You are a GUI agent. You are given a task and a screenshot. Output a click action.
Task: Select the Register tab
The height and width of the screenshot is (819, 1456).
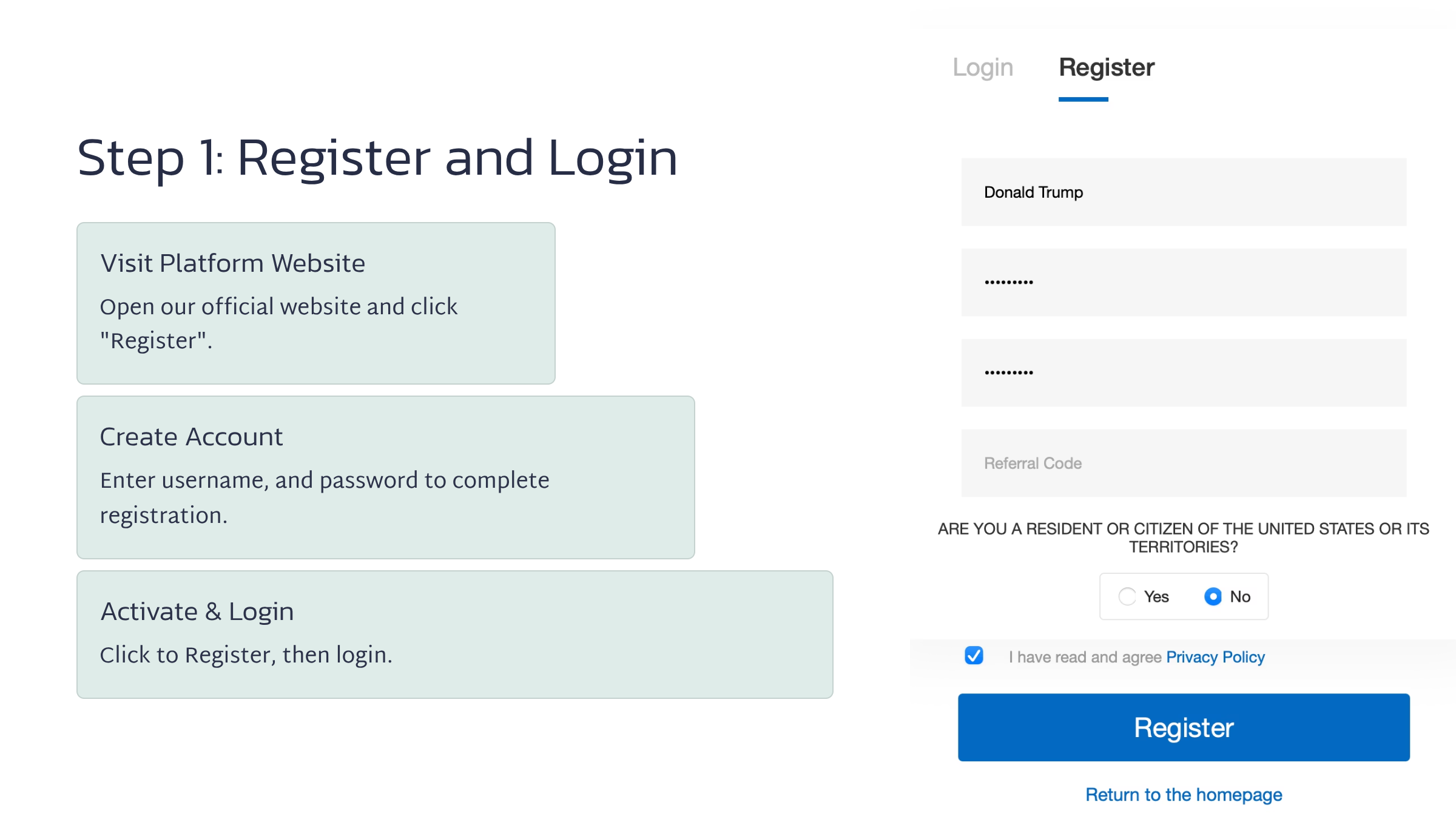click(x=1106, y=67)
